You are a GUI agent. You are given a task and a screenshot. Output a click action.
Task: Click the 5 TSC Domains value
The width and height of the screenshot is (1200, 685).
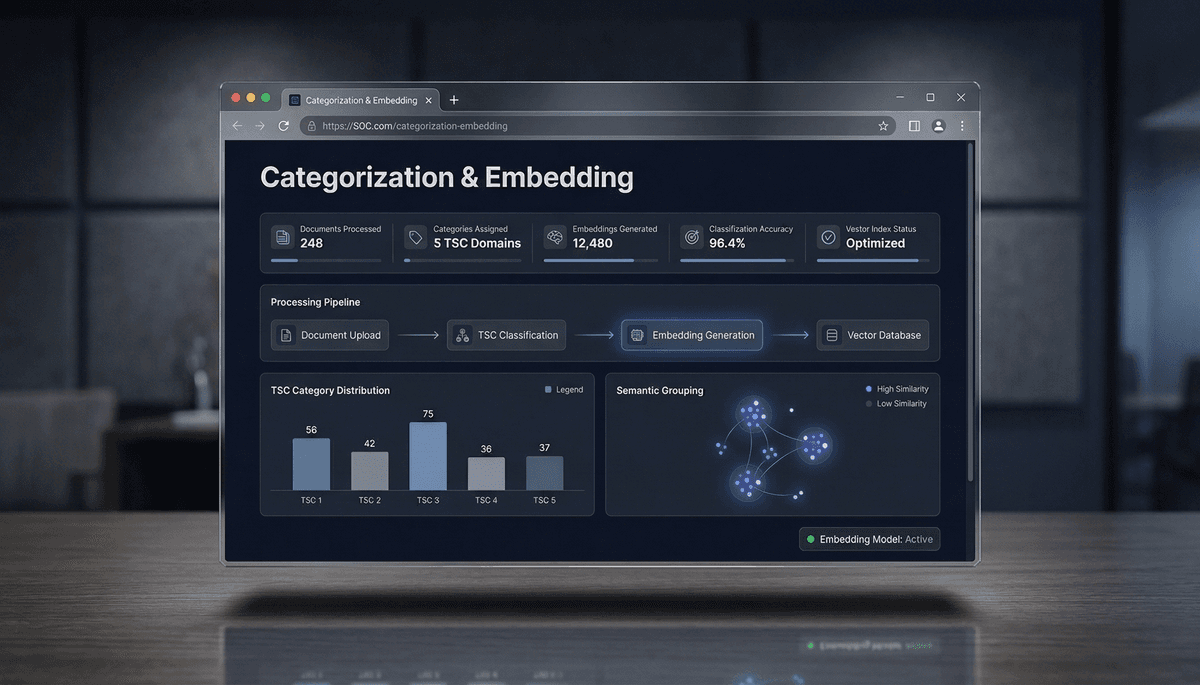(477, 243)
